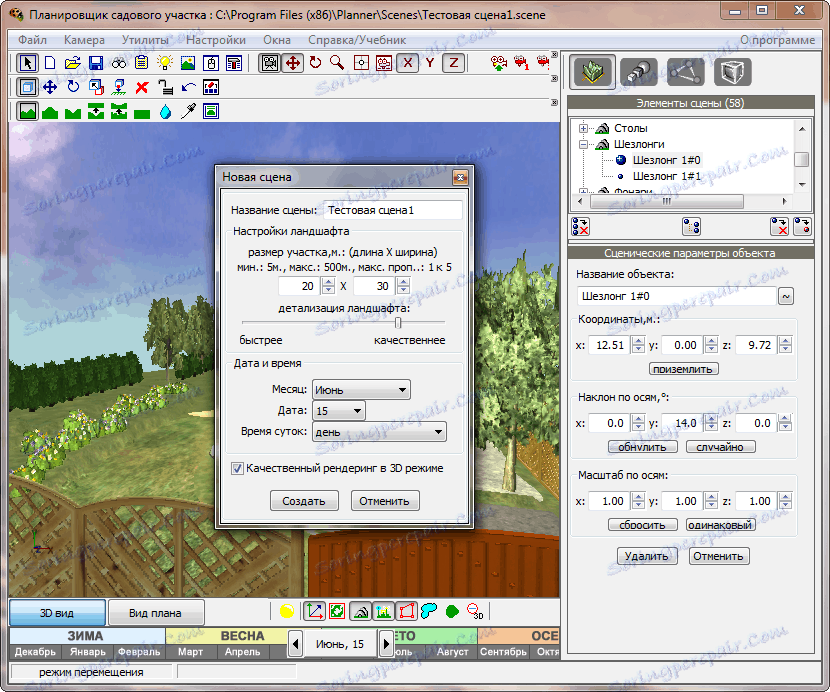The height and width of the screenshot is (692, 830).
Task: Click the yellow sun sphere icon
Action: (287, 612)
